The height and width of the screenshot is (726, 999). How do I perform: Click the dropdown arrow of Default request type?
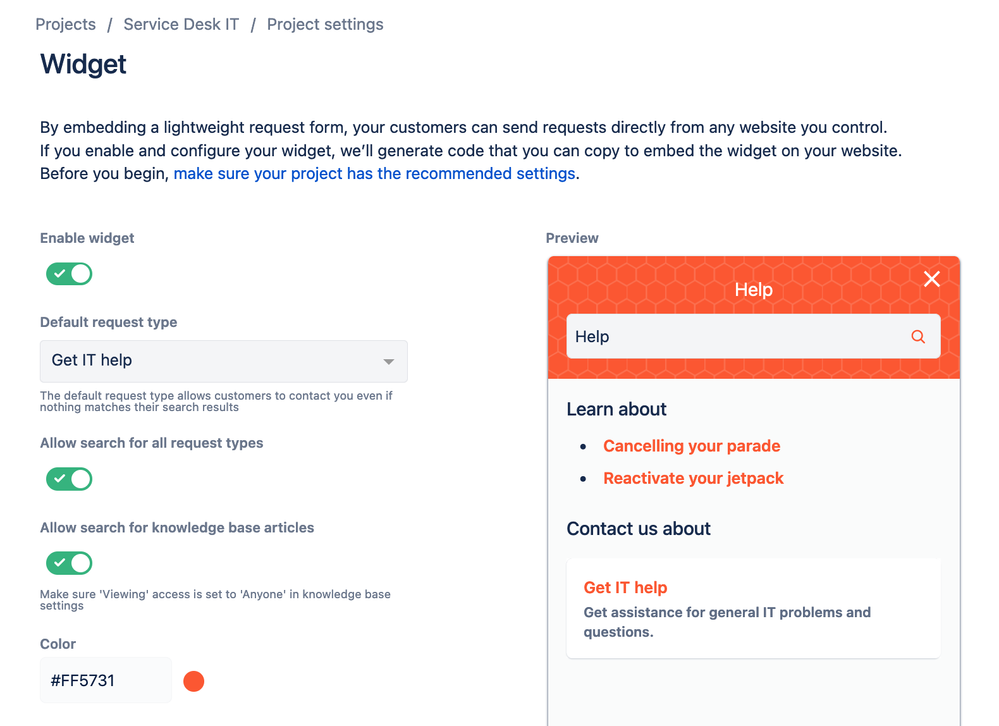point(389,361)
